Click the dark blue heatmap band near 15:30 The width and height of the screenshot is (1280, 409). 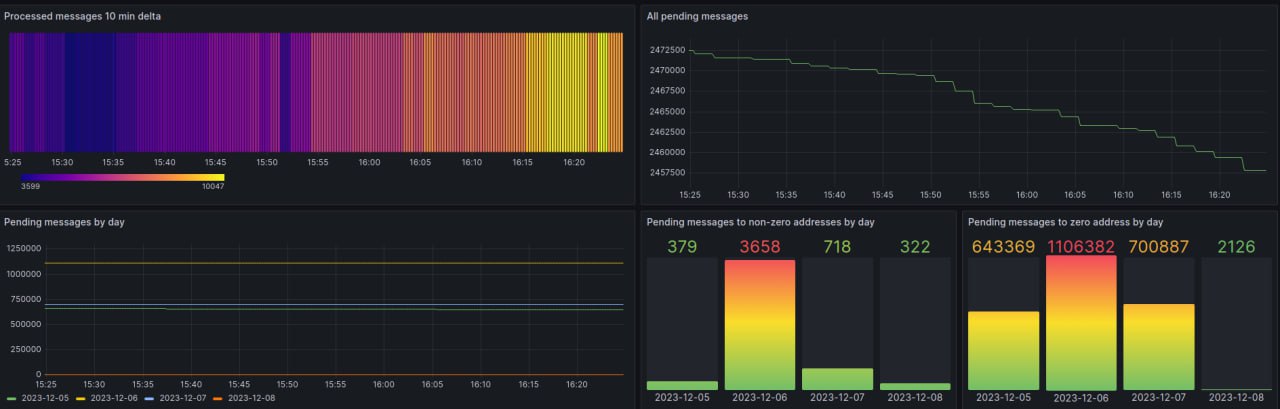click(x=88, y=92)
